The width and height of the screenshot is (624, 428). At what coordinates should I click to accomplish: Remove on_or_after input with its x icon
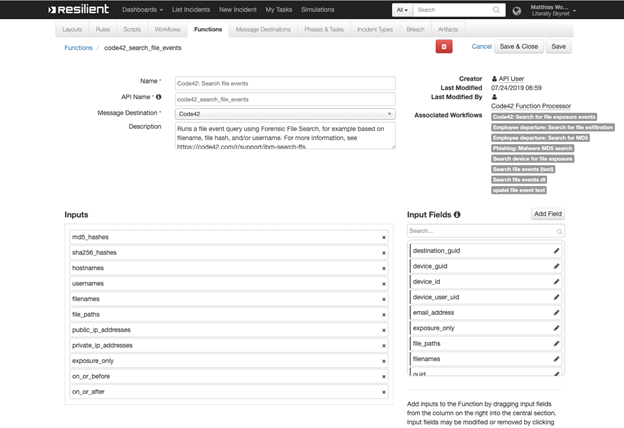384,392
